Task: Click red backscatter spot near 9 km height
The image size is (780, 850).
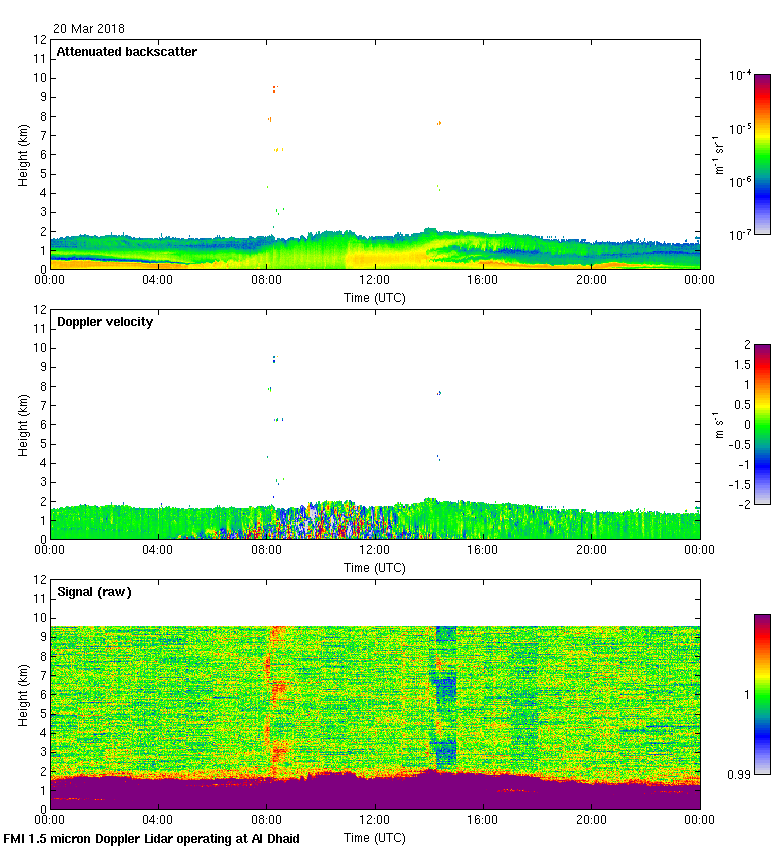Action: click(x=274, y=89)
